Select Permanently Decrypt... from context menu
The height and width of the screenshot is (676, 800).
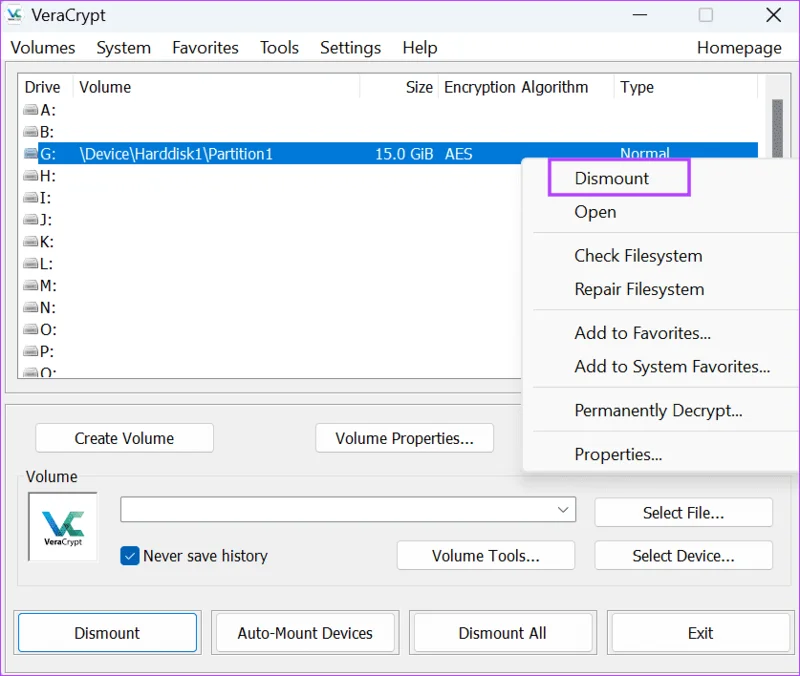tap(661, 411)
